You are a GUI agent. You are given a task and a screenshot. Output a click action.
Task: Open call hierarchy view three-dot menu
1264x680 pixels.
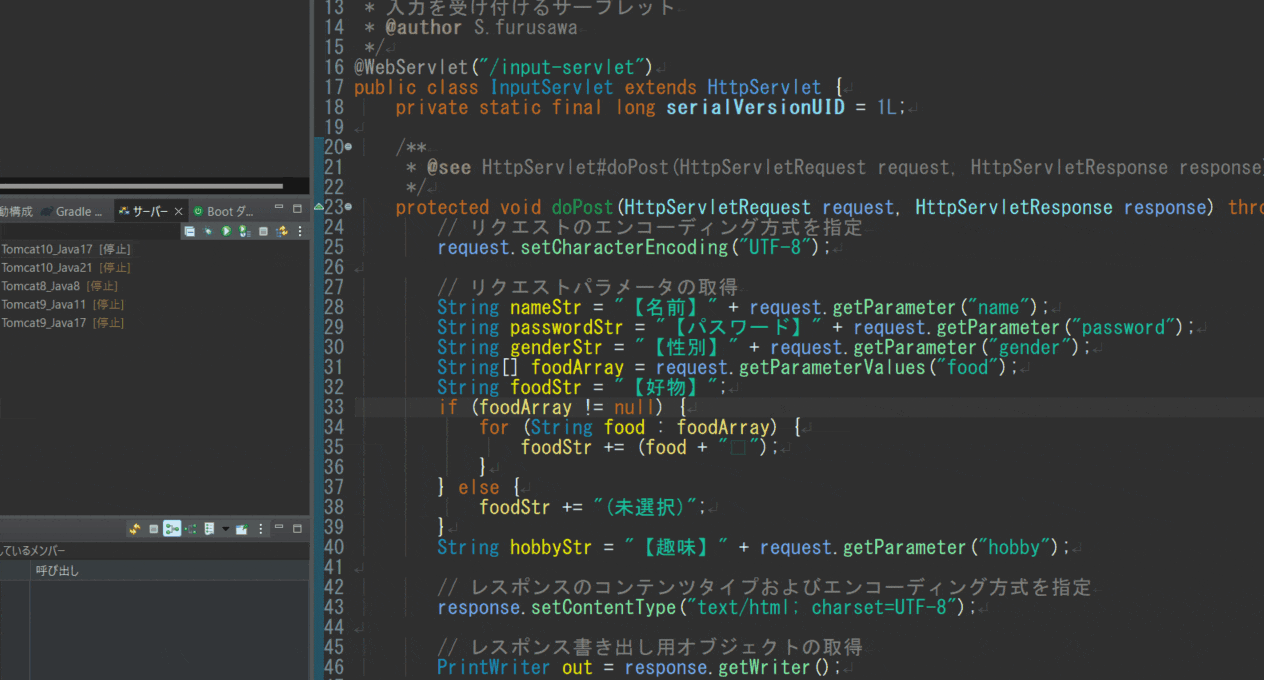[x=261, y=529]
